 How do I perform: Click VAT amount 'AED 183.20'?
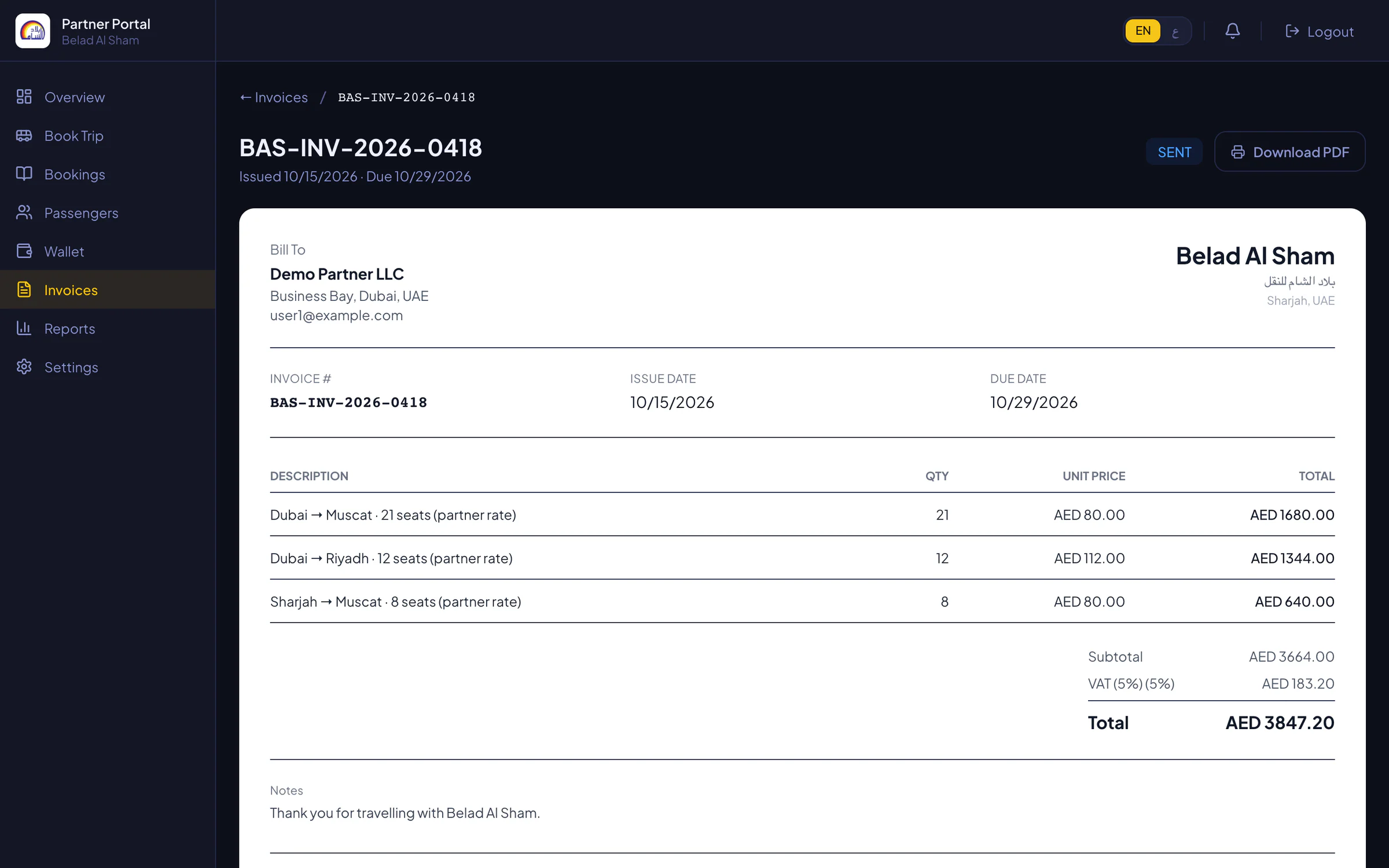1298,683
